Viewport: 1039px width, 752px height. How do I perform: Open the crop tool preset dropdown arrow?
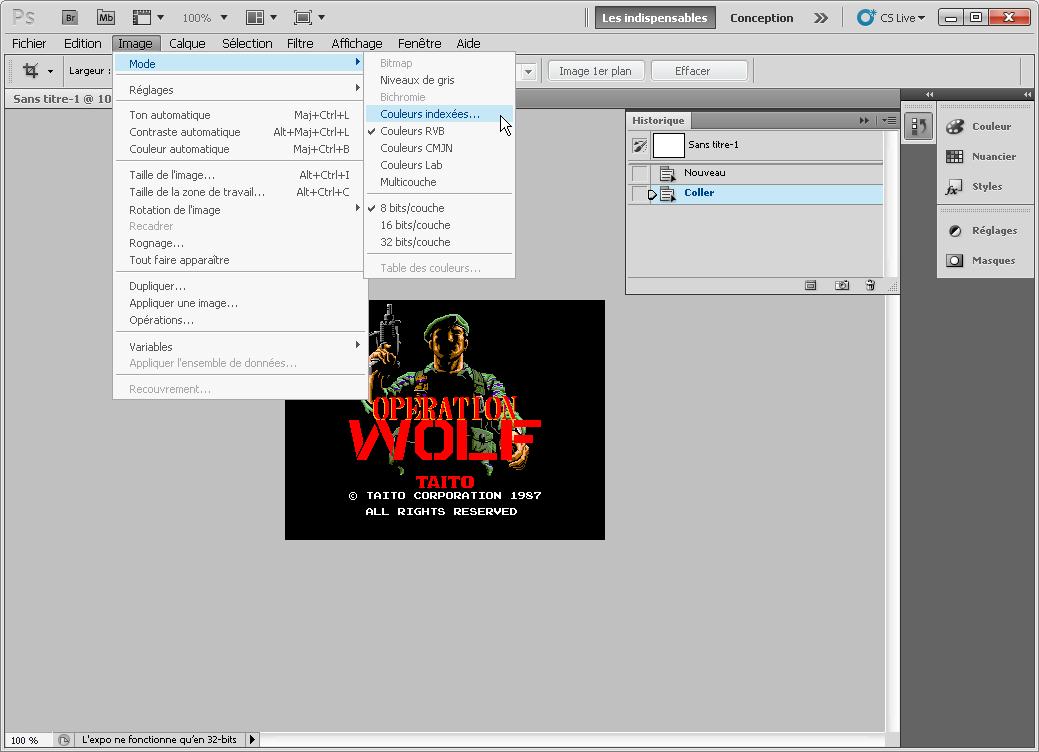pos(50,72)
